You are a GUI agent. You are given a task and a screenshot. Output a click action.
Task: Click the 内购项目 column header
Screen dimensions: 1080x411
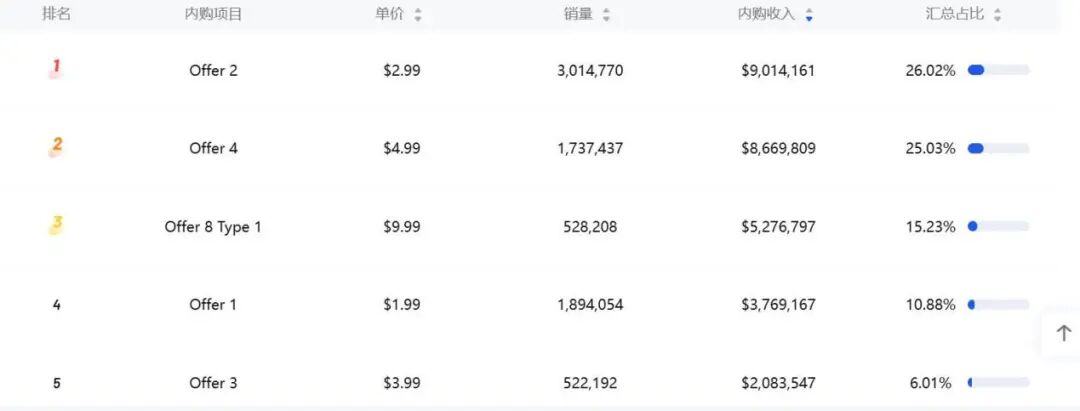[213, 14]
